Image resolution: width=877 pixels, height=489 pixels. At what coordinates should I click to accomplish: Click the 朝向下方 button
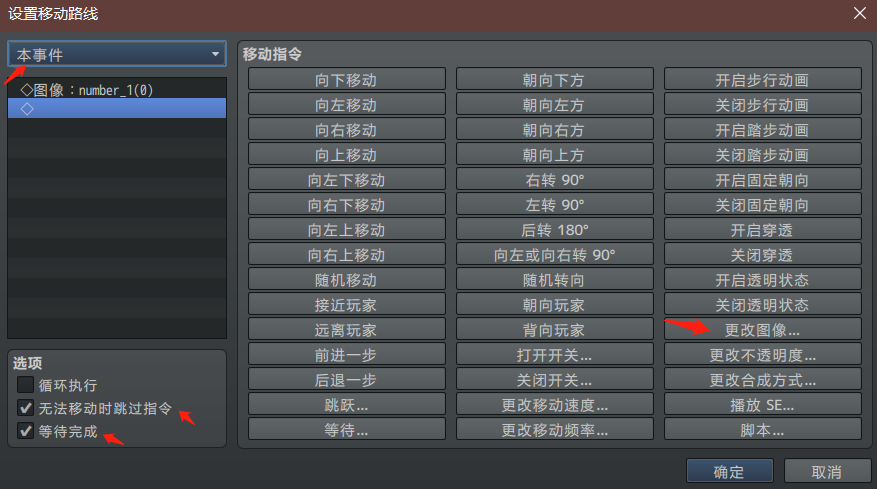click(555, 79)
